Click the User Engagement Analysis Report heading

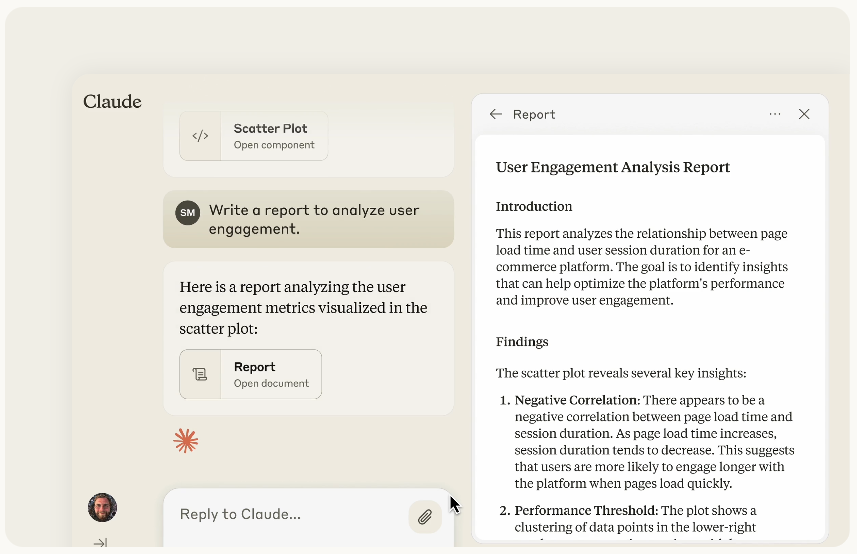[613, 167]
